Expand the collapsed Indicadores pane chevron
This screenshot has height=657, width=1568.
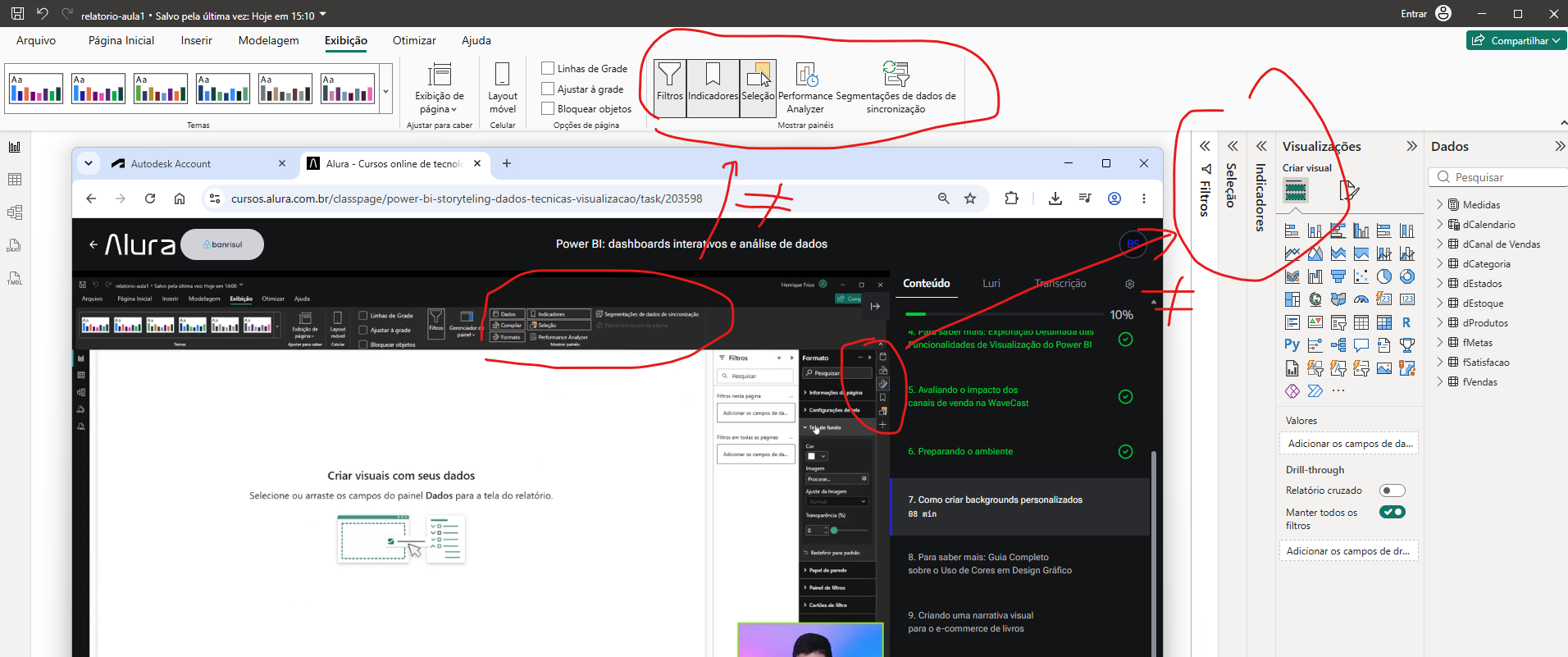[x=1261, y=146]
